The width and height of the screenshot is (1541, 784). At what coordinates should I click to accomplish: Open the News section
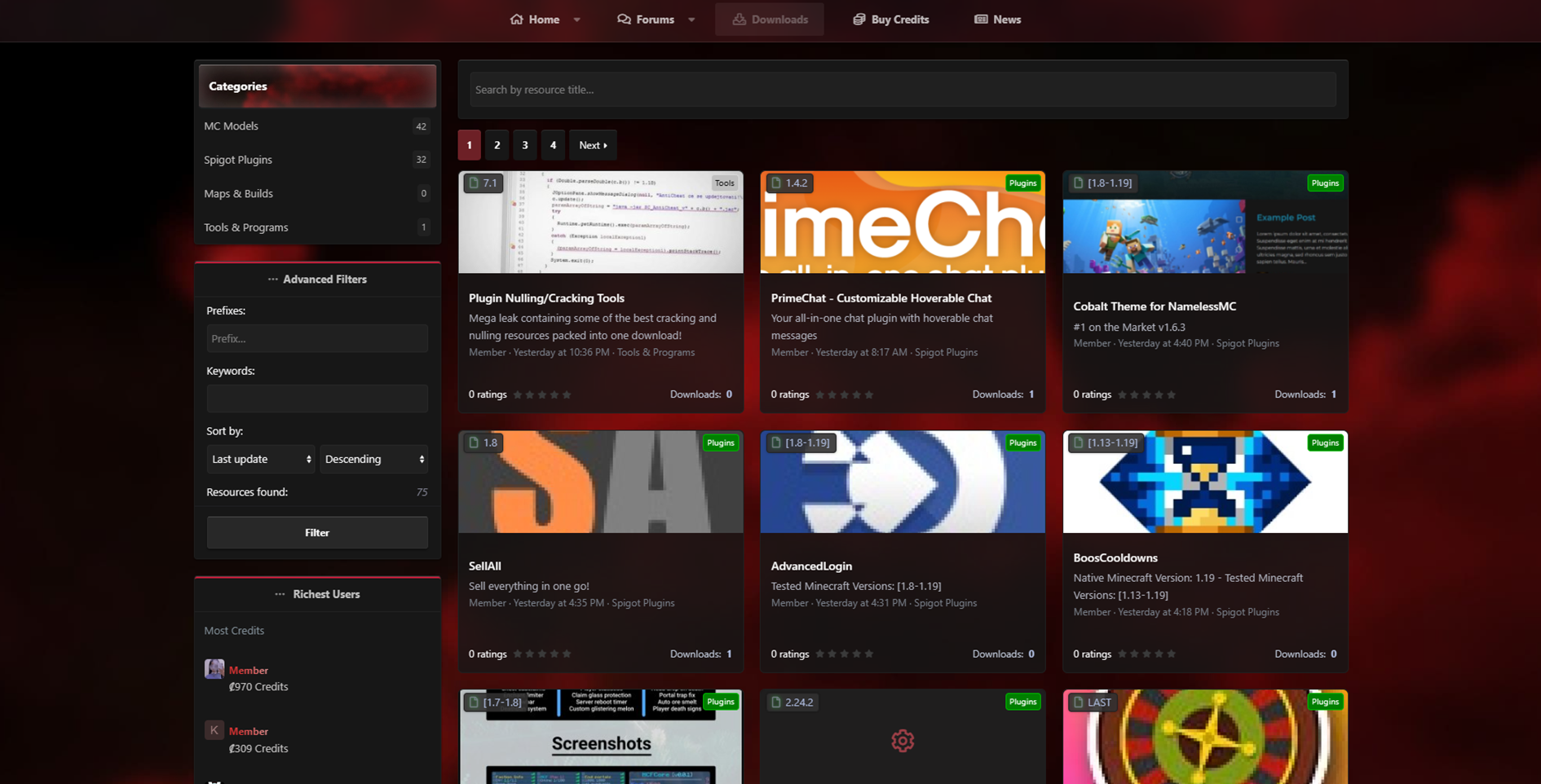(997, 20)
